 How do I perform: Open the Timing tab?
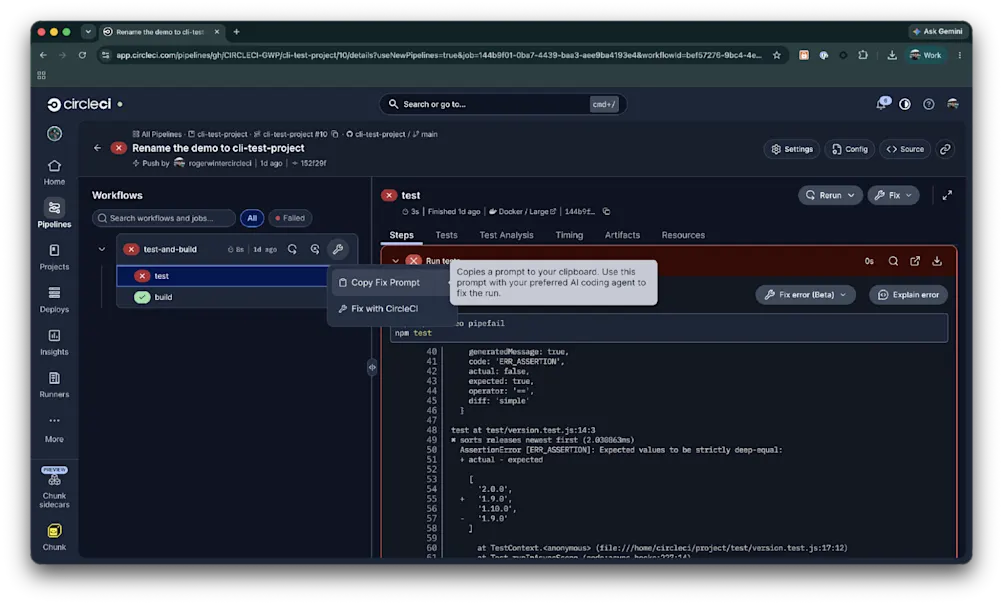(x=569, y=235)
